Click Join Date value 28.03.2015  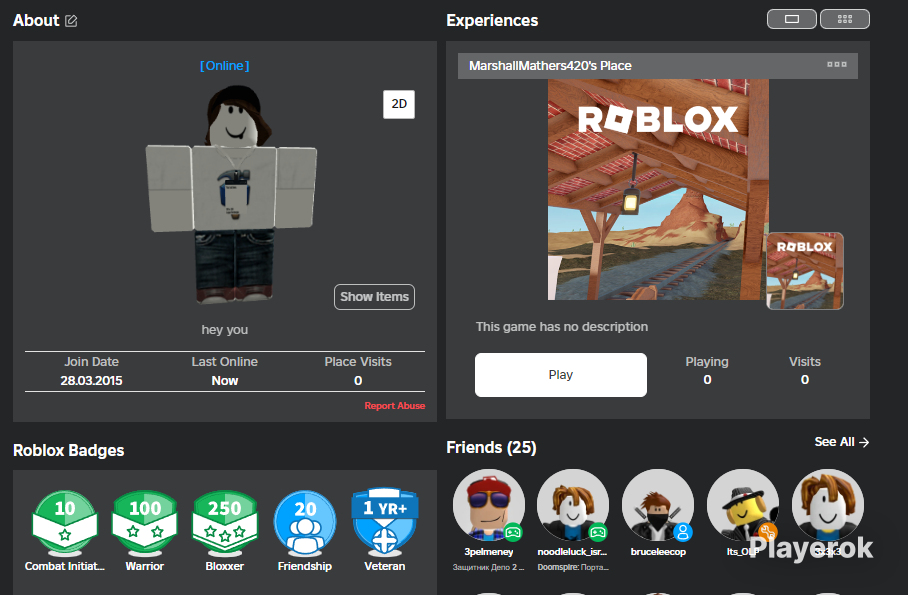tap(91, 381)
